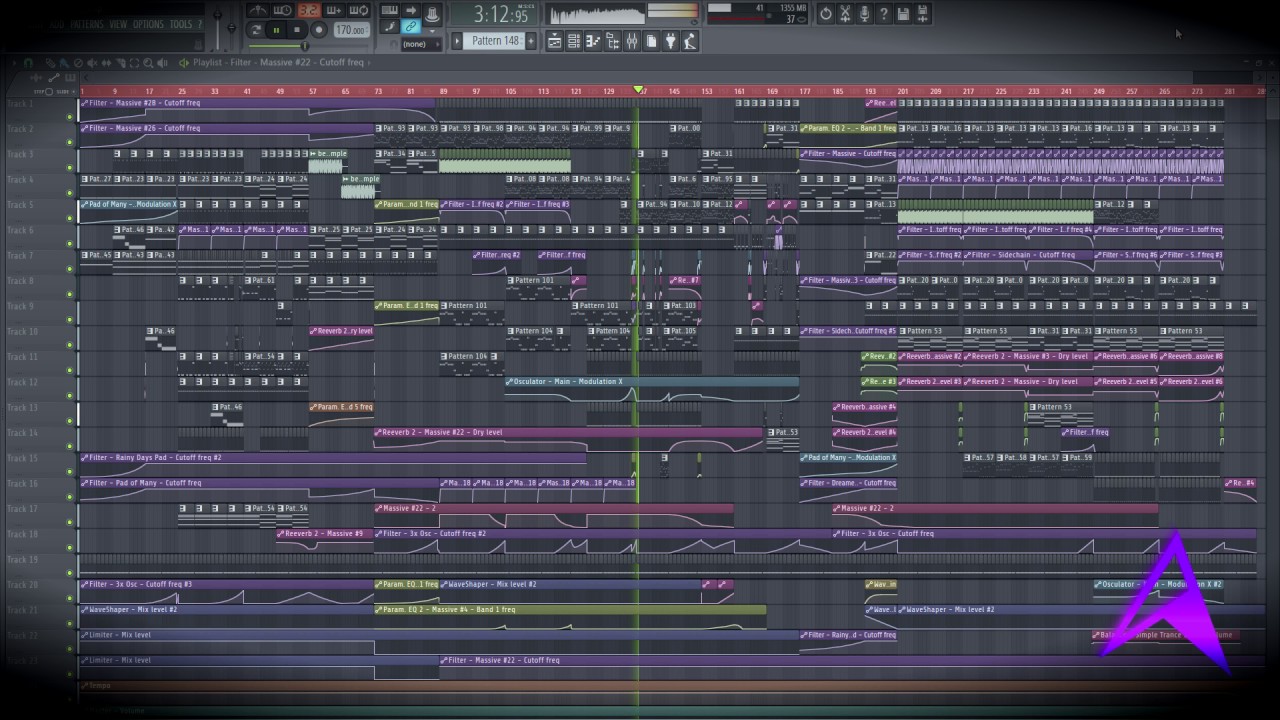Mute Track 2 with green light
1280x720 pixels.
click(x=70, y=142)
